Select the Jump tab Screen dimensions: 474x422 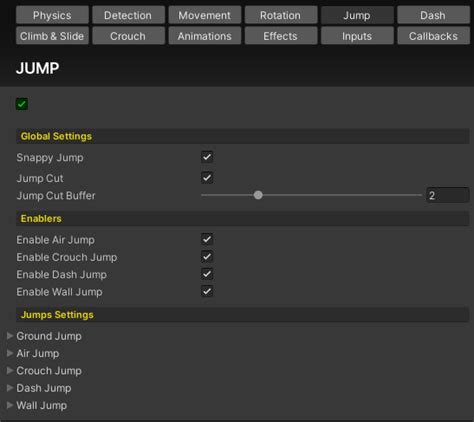(x=357, y=15)
